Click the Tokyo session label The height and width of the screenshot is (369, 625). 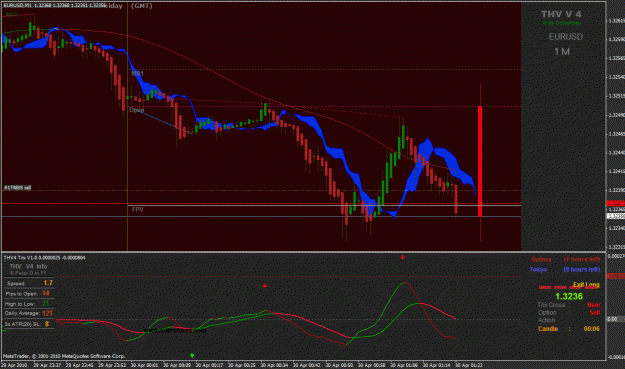(x=538, y=269)
